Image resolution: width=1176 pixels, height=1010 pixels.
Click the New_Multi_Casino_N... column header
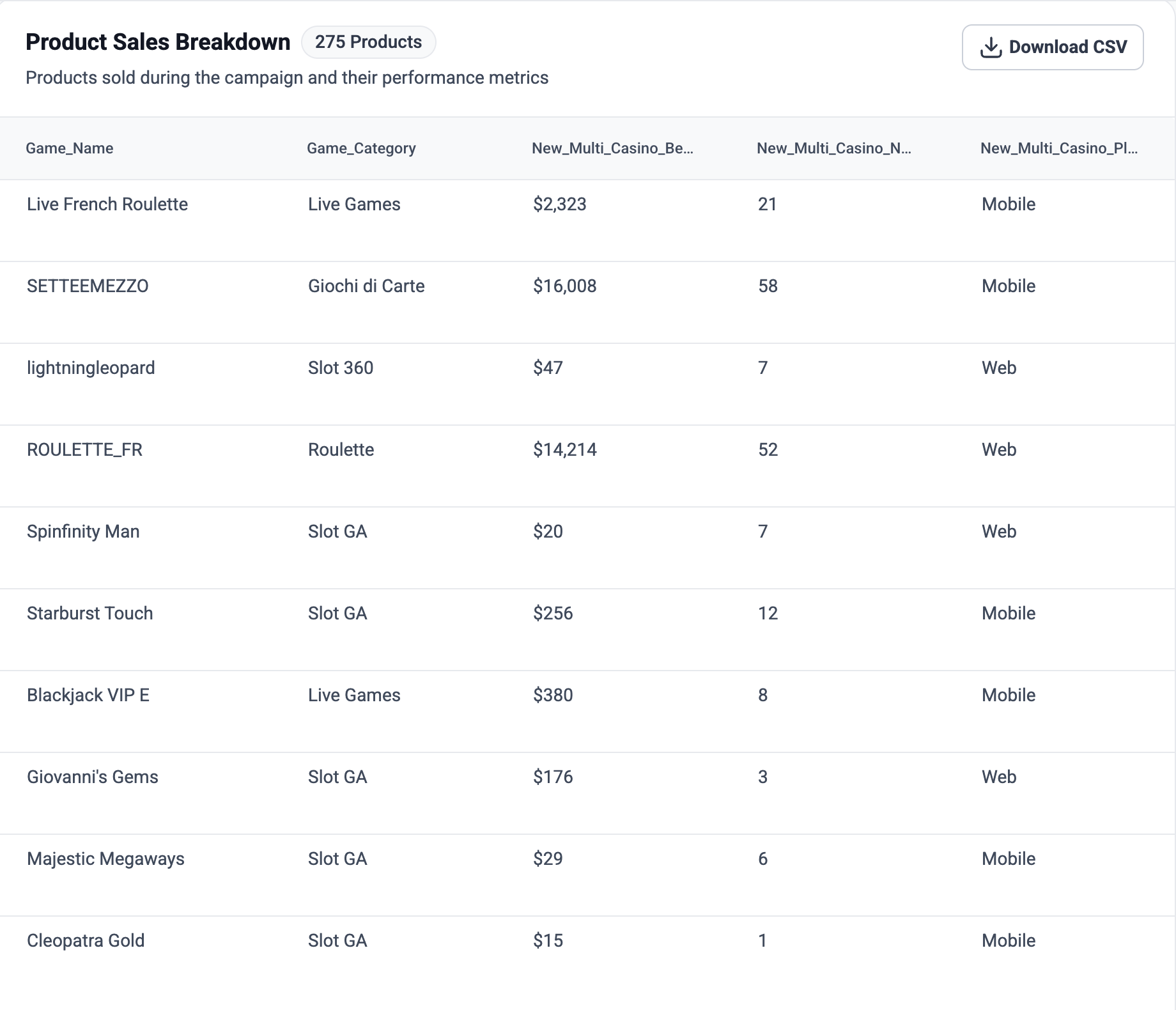pos(834,148)
